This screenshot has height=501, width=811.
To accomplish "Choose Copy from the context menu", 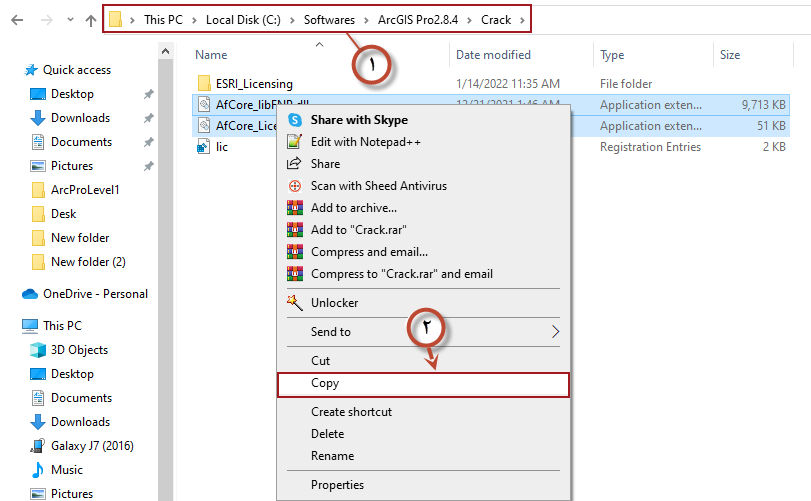I will click(x=325, y=383).
